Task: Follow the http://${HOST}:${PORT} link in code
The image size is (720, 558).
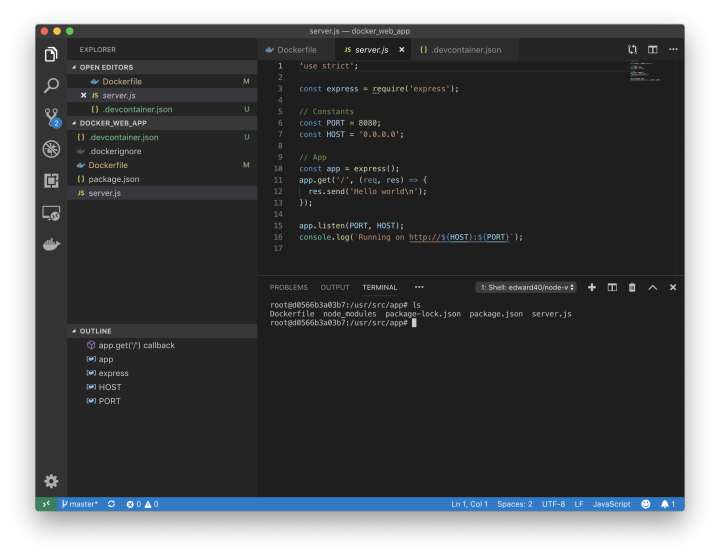Action: pyautogui.click(x=459, y=237)
